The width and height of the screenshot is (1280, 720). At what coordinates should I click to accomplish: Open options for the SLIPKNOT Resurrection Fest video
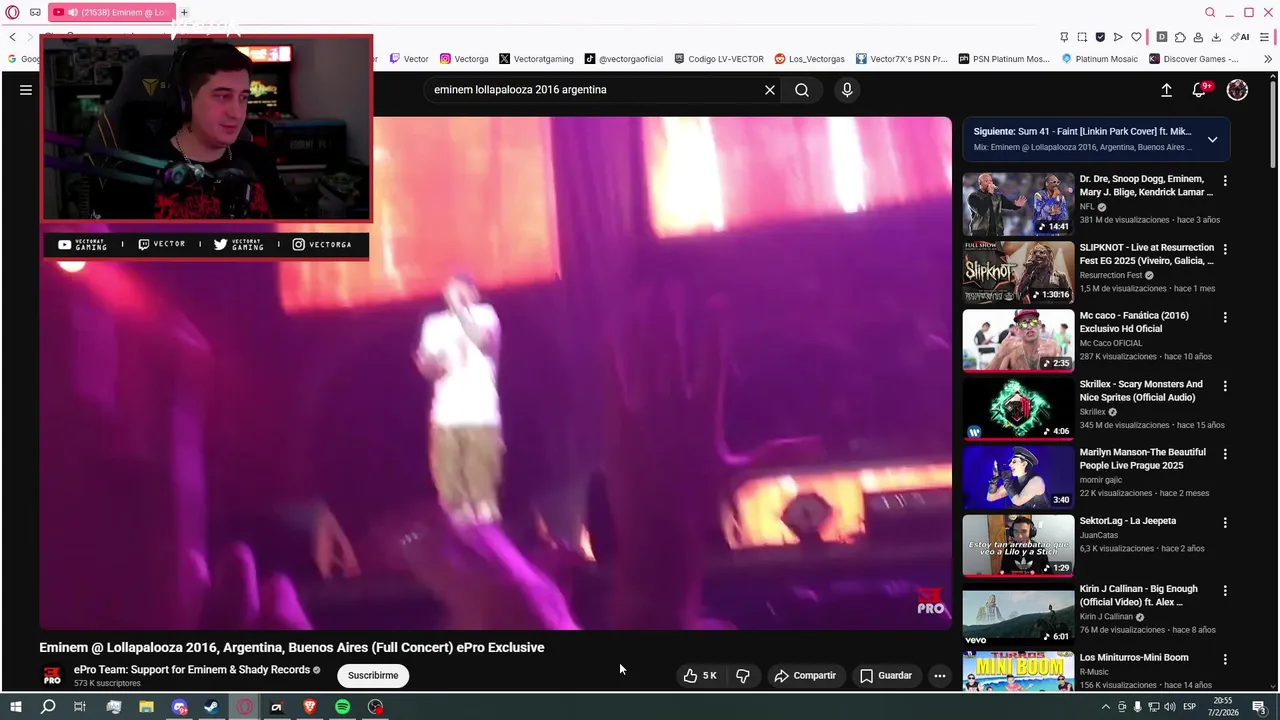pos(1225,249)
